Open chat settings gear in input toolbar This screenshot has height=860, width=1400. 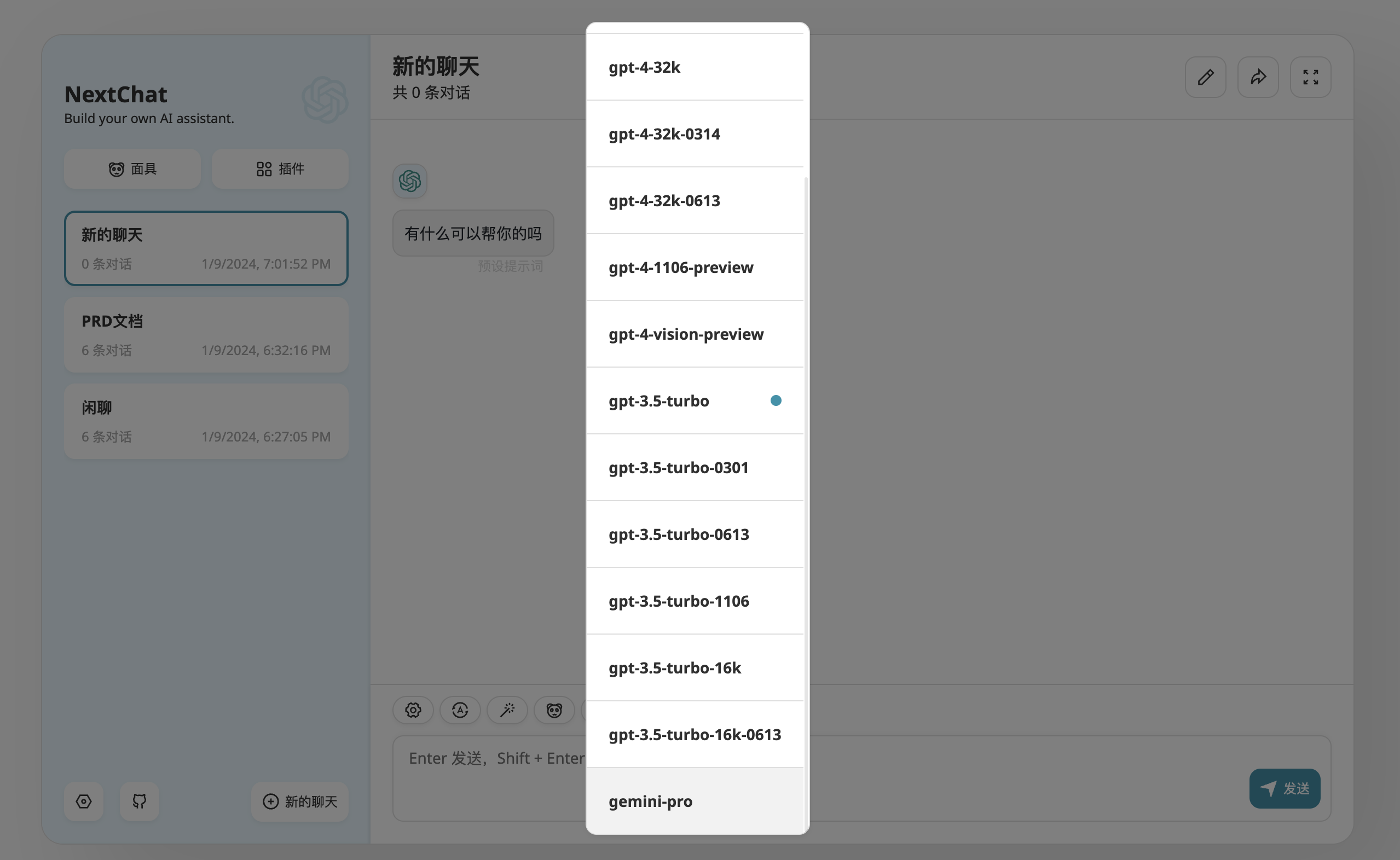click(x=413, y=710)
